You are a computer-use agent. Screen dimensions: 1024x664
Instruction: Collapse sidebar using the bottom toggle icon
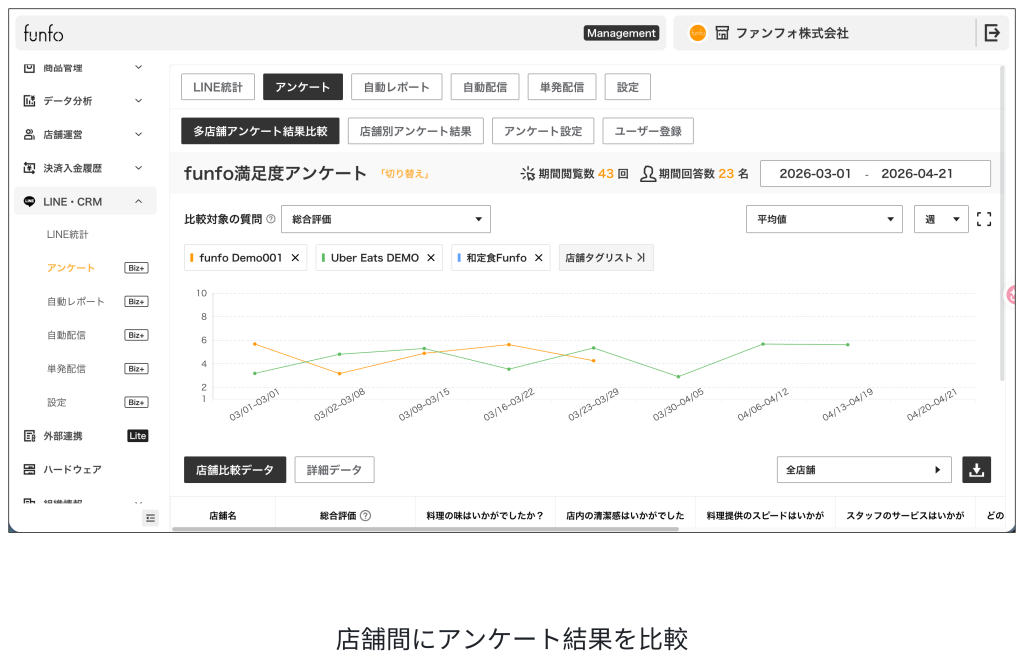click(150, 517)
